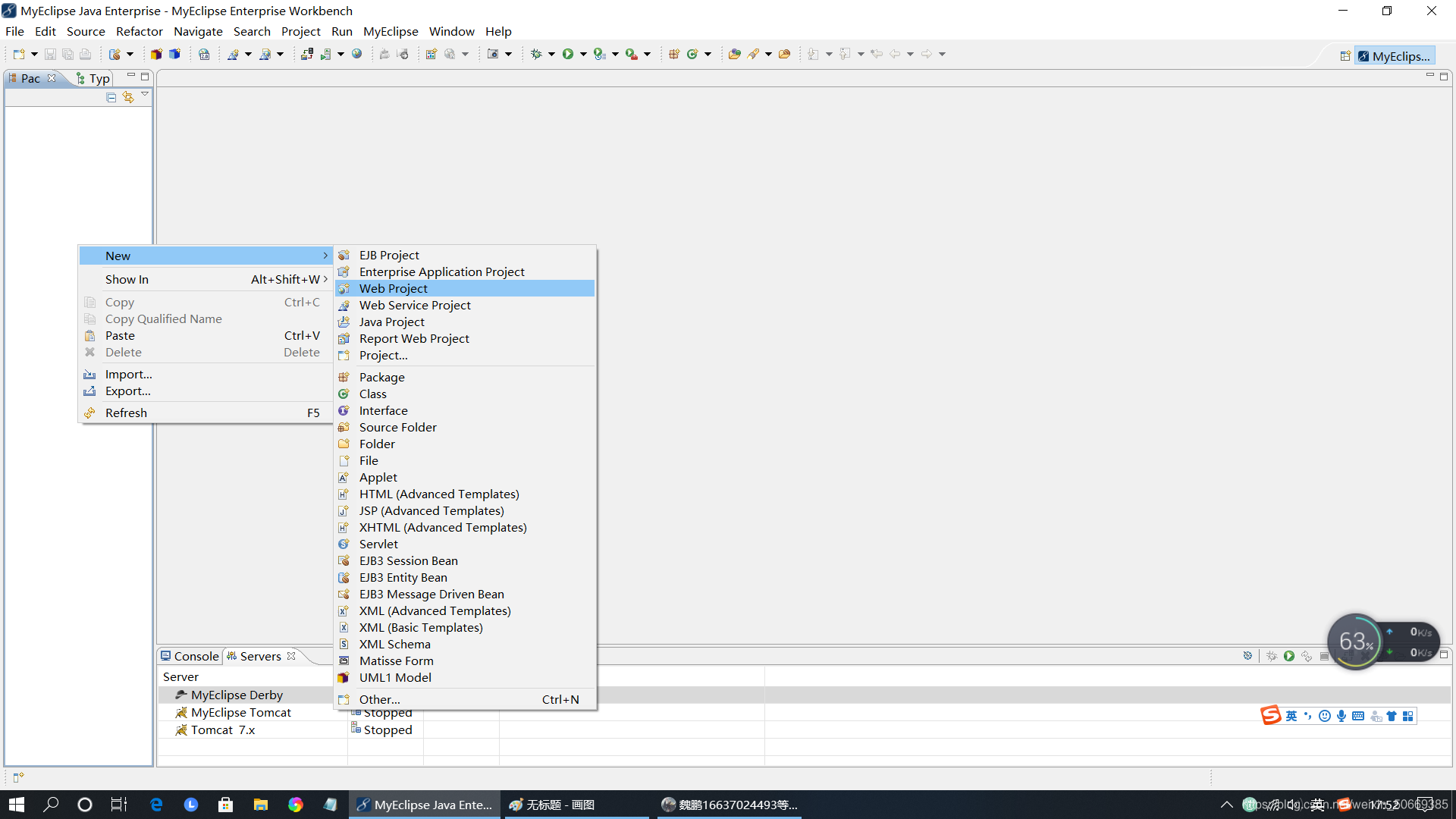Select Web Project in the New submenu
This screenshot has width=1456, height=819.
(x=465, y=288)
